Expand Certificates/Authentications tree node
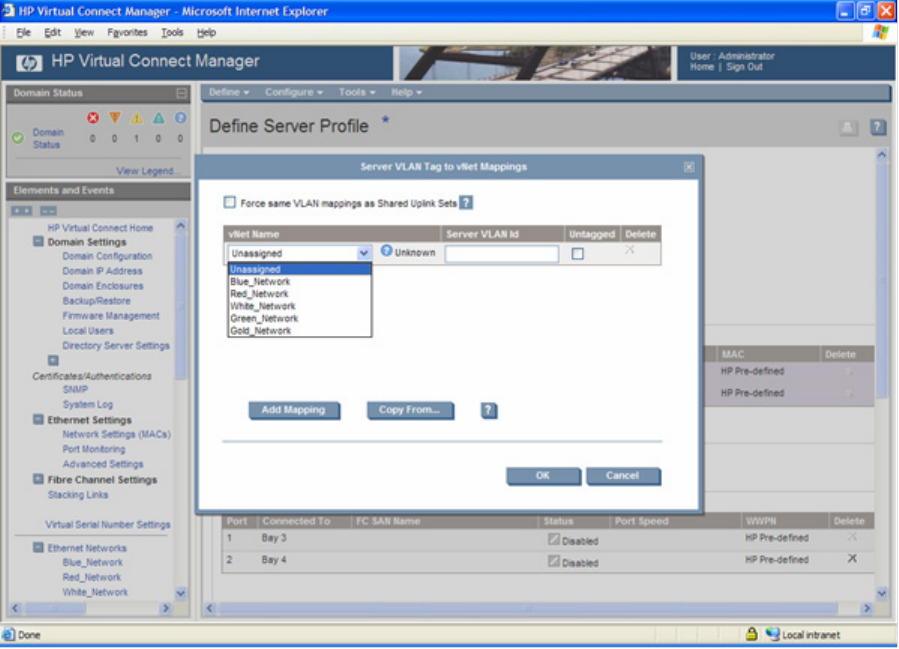This screenshot has width=899, height=649. point(53,361)
